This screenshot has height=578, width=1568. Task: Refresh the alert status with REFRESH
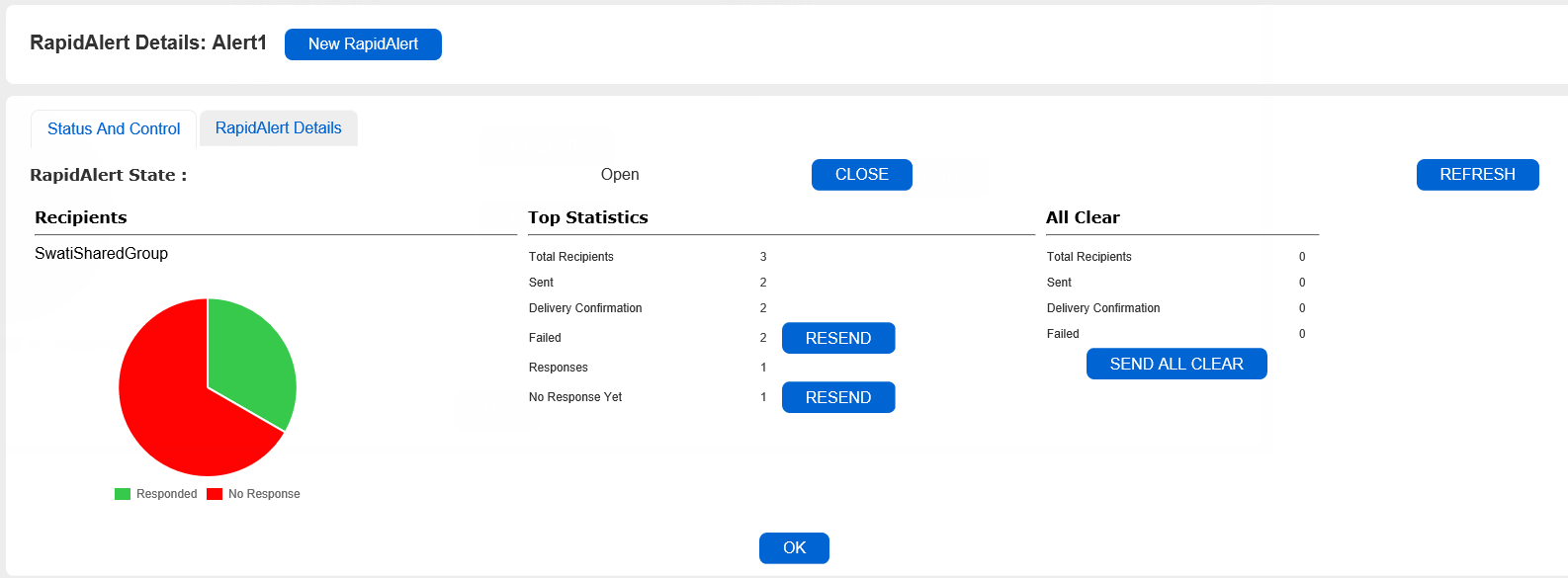tap(1477, 175)
